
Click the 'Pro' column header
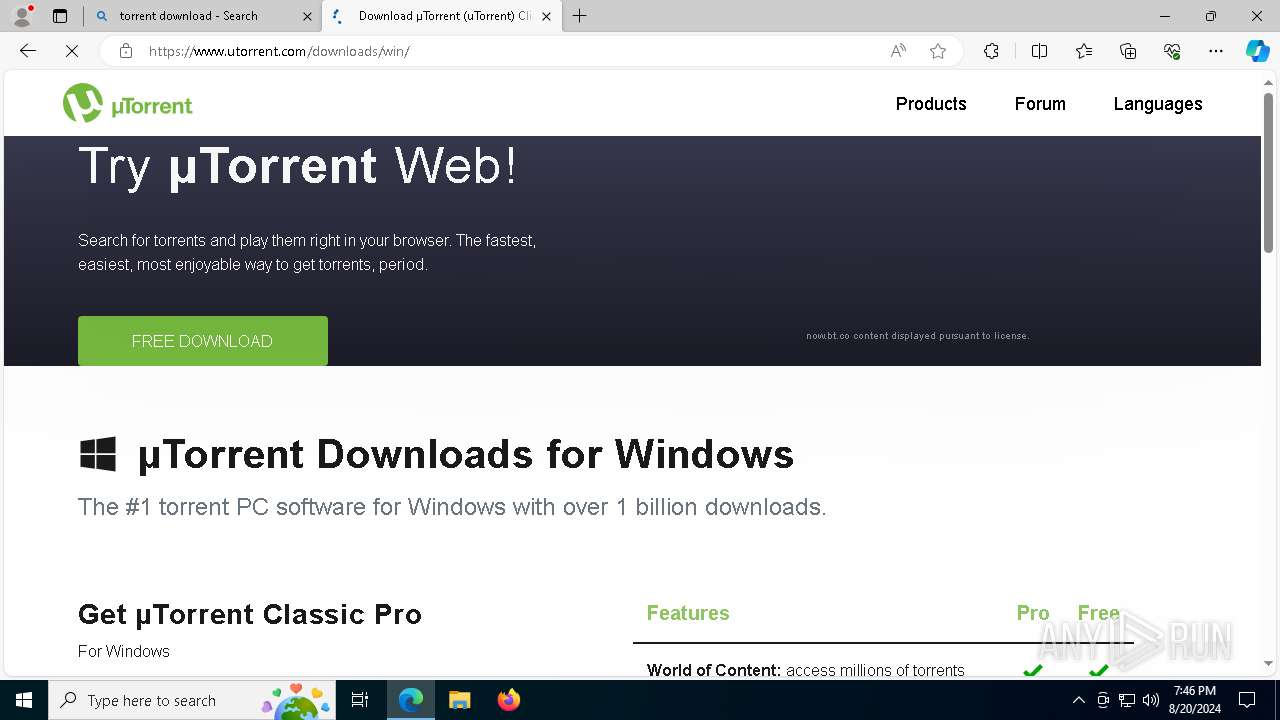[1033, 613]
